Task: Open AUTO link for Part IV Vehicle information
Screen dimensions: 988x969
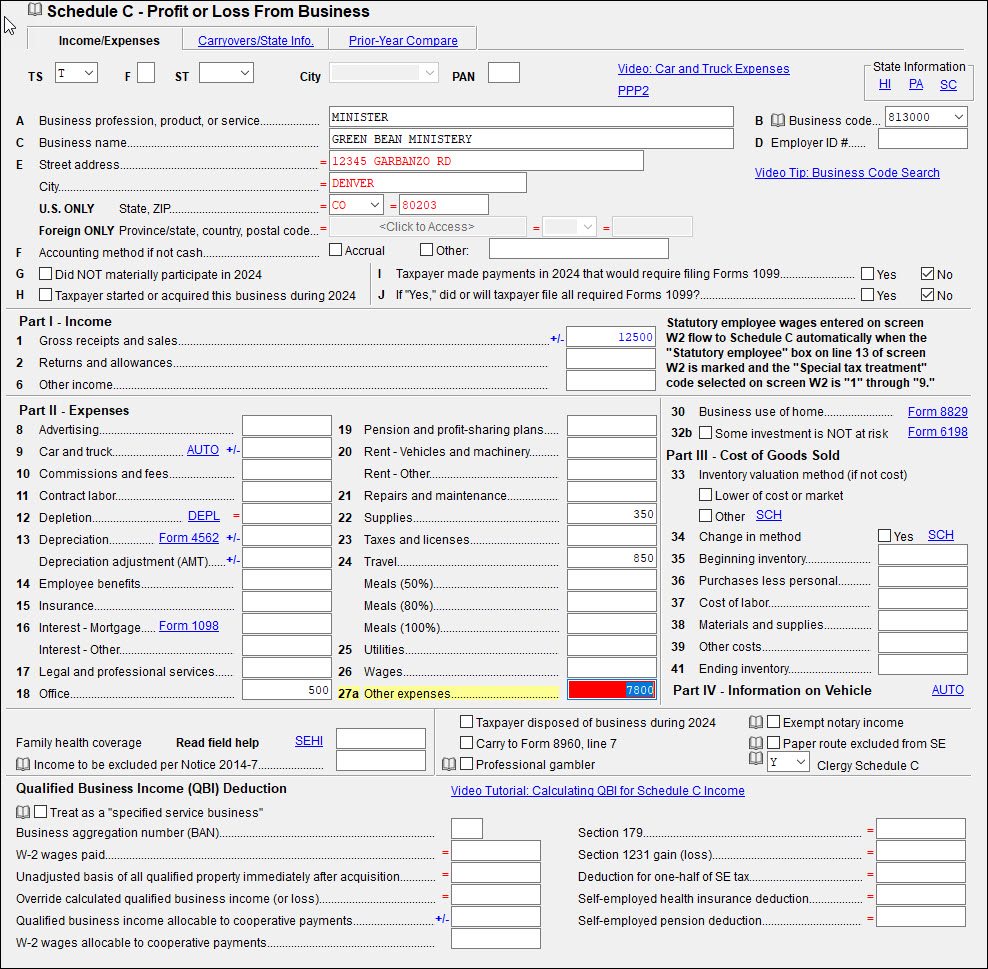Action: coord(948,690)
